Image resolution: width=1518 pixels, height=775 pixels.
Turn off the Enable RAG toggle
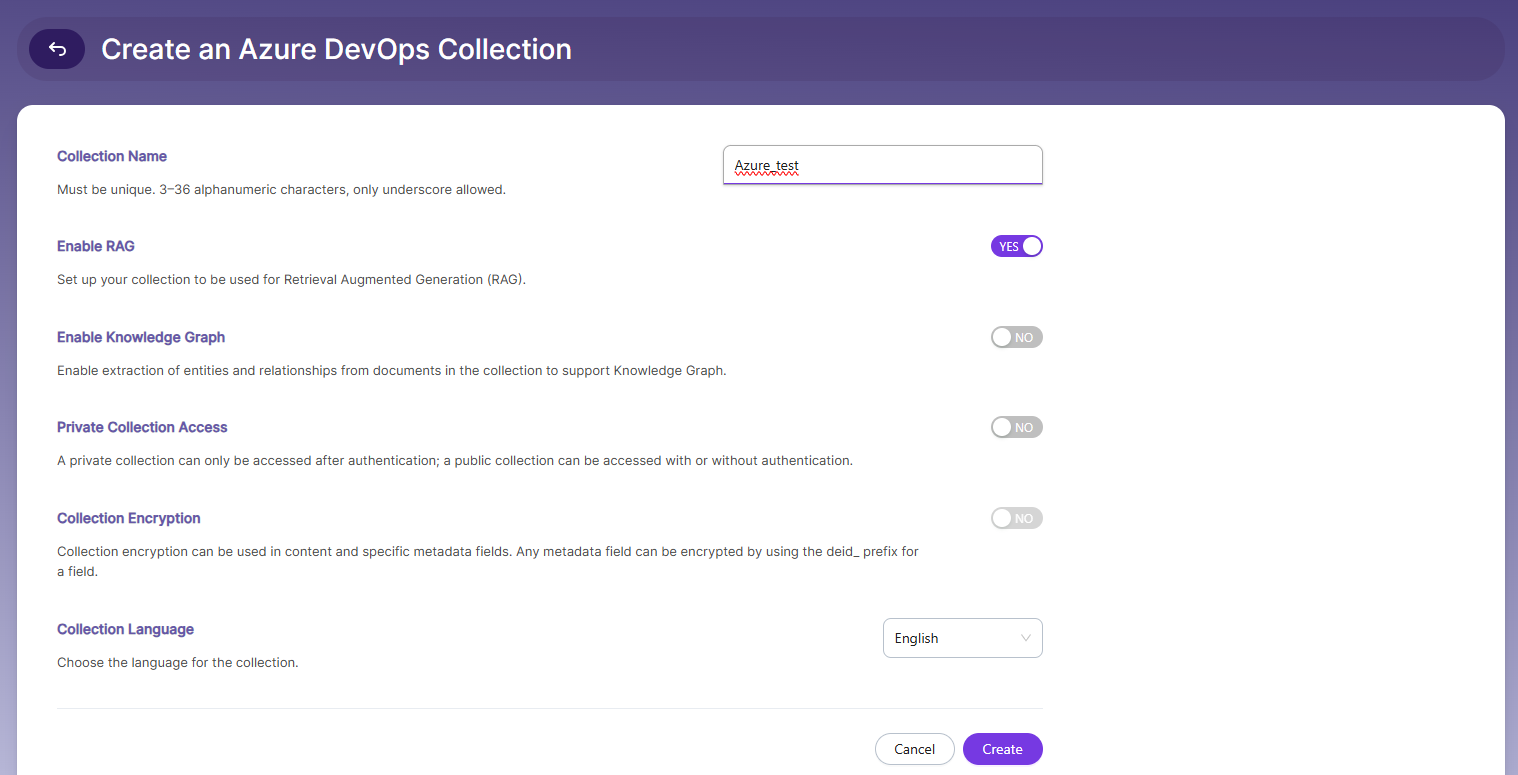[x=1017, y=246]
